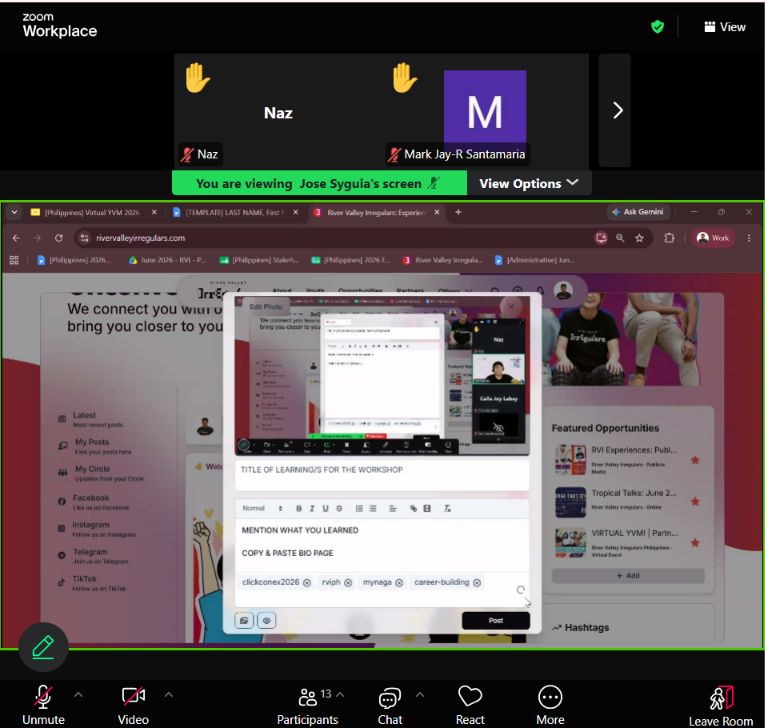765x728 pixels.
Task: Open Telegram link in sidebar
Action: [93, 556]
